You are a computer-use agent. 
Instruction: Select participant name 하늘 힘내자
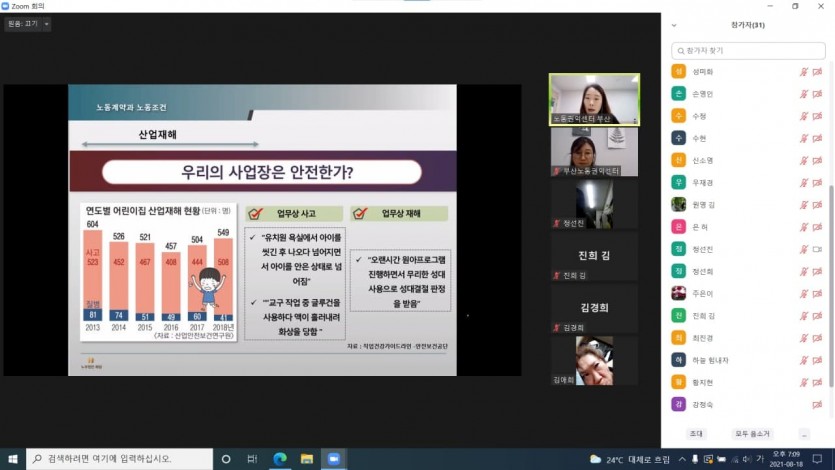[710, 361]
